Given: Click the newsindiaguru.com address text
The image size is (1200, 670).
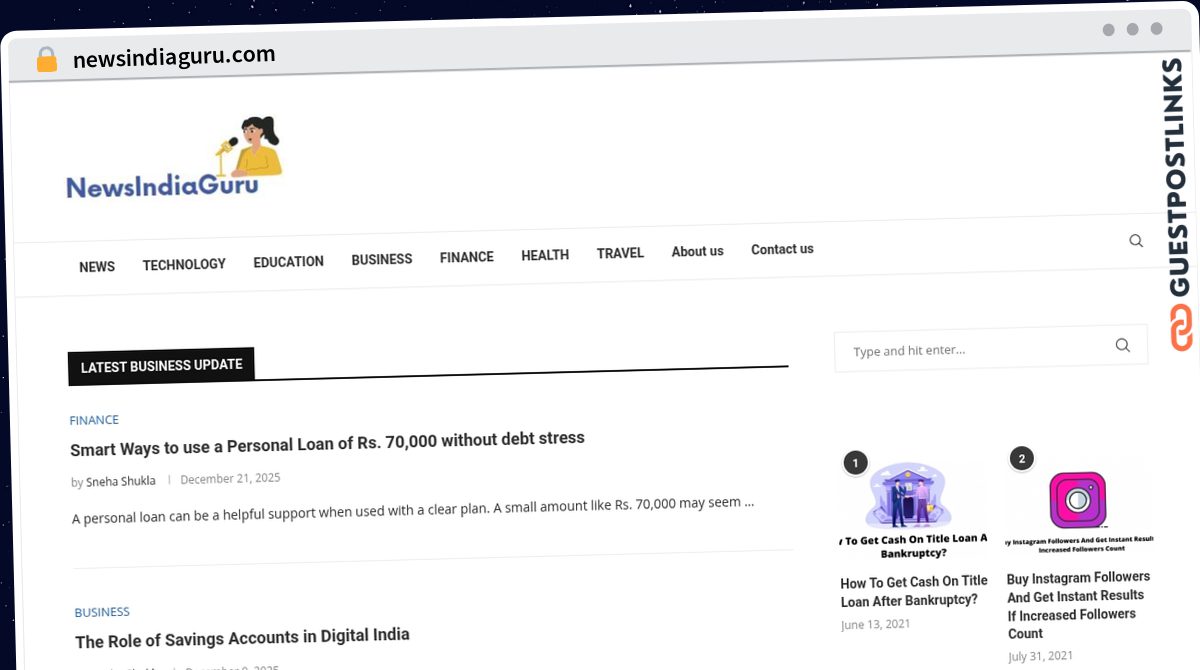Looking at the screenshot, I should (x=174, y=57).
